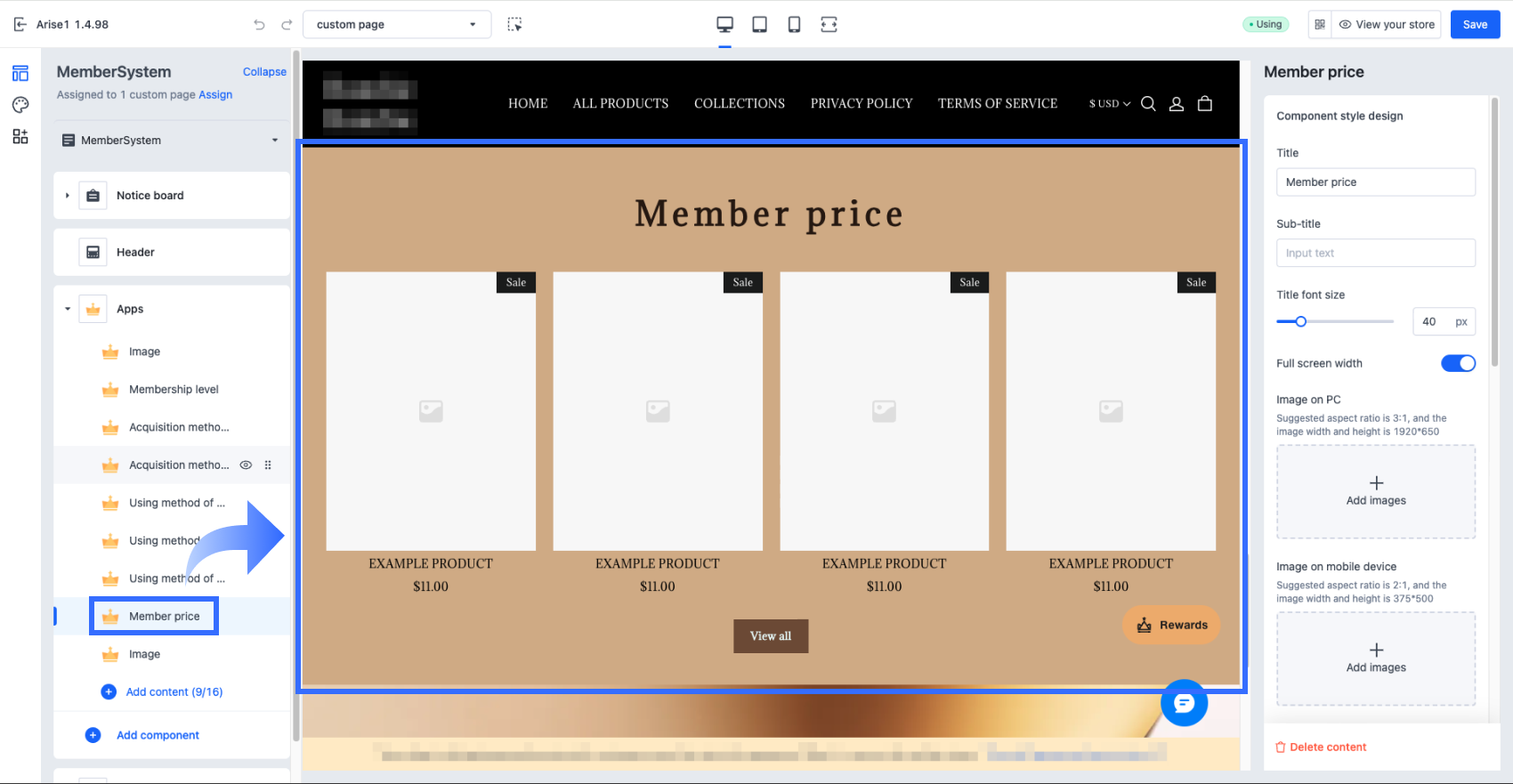
Task: Click the font size number field
Action: (x=1444, y=321)
